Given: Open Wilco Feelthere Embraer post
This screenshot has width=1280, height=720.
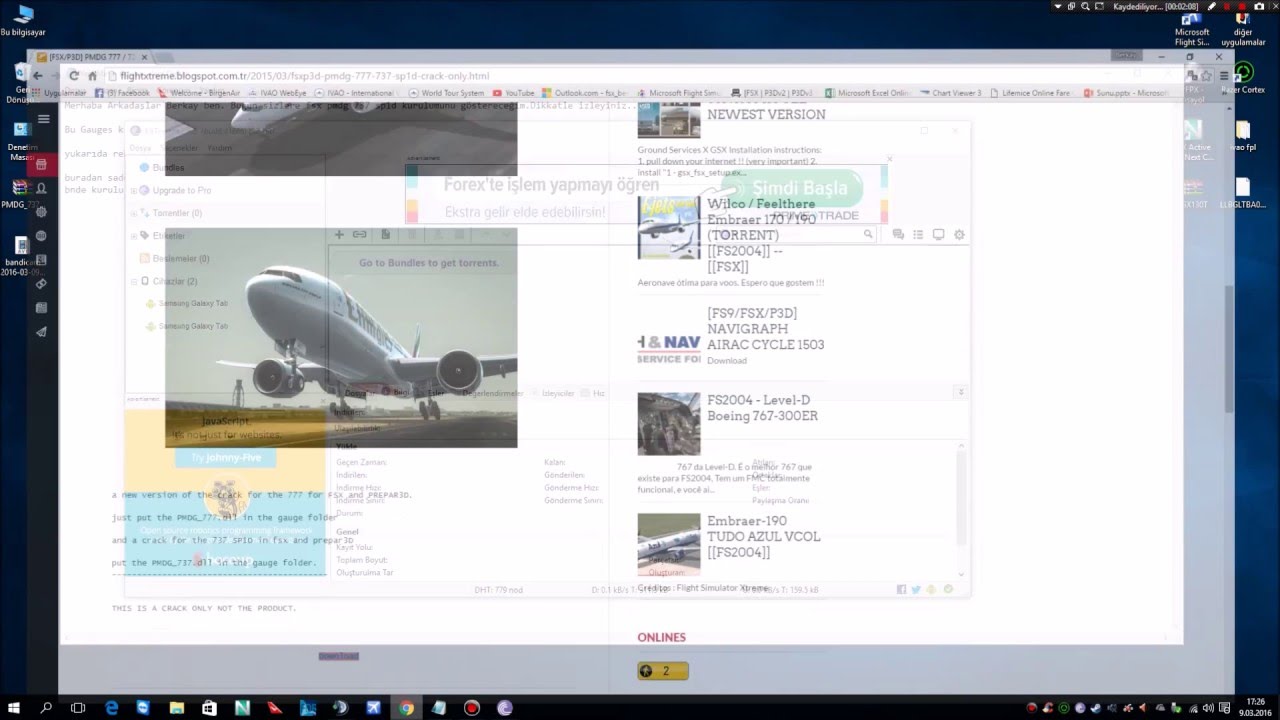Looking at the screenshot, I should pos(761,235).
